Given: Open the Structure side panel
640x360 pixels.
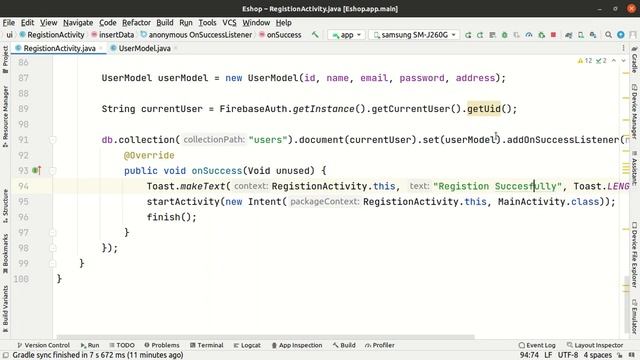Looking at the screenshot, I should (5, 206).
